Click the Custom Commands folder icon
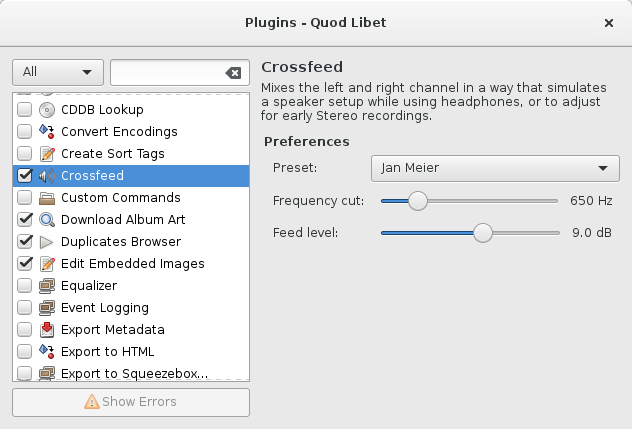Screen dimensions: 632x429 point(46,198)
